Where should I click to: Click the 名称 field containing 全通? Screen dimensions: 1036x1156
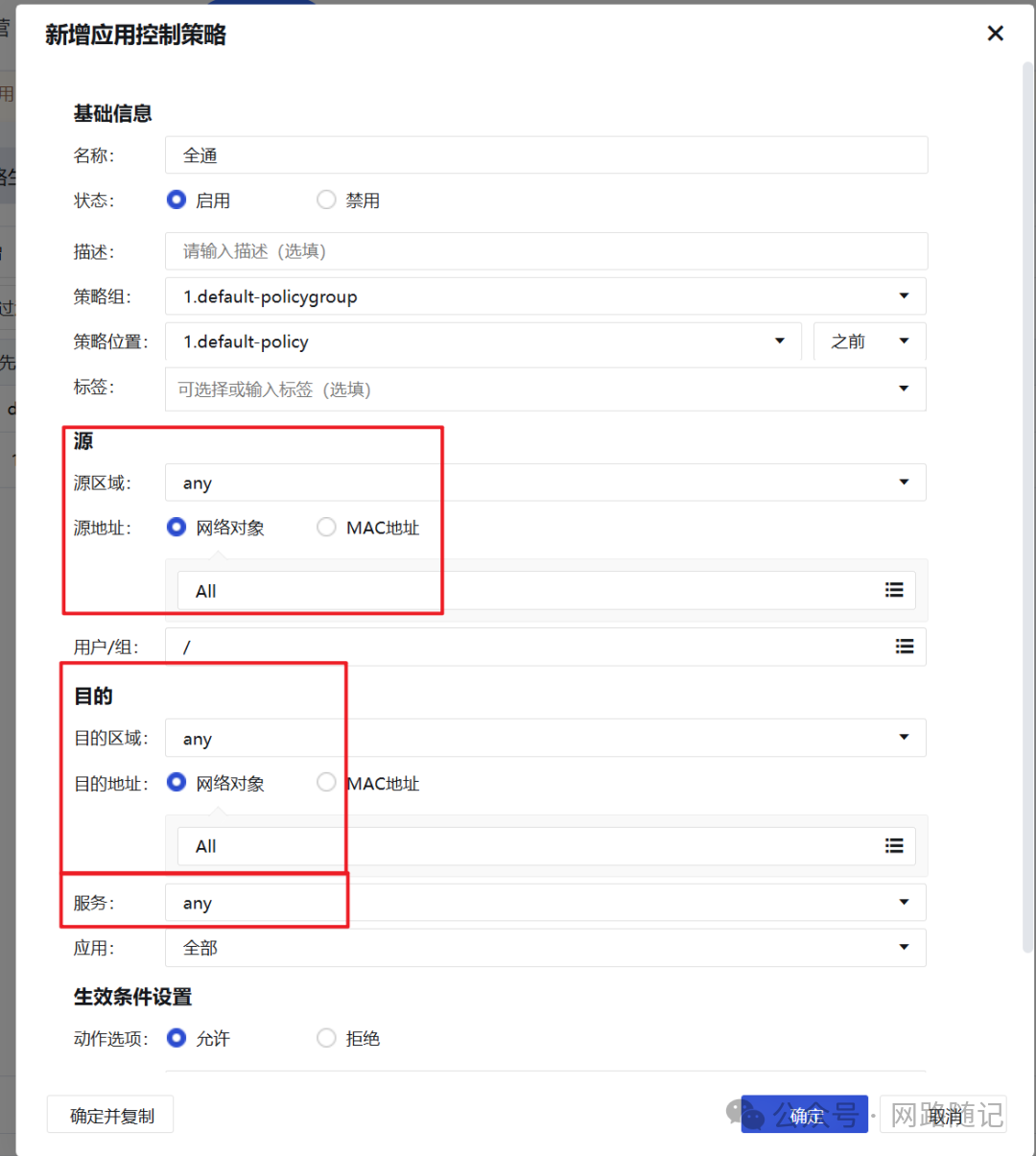546,154
